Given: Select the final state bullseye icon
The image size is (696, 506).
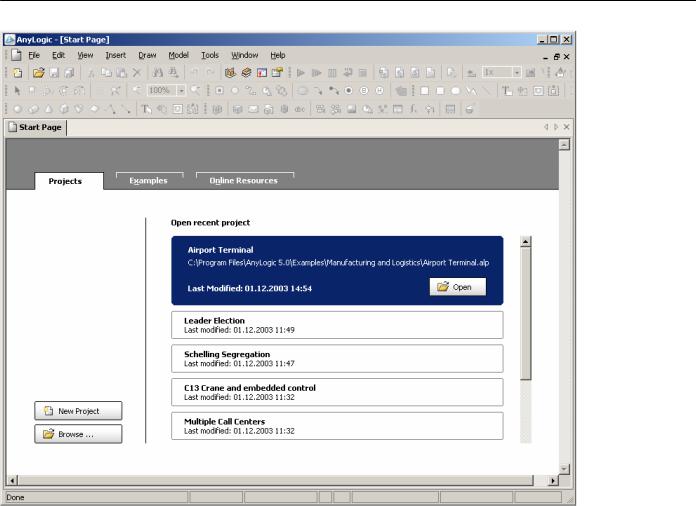Looking at the screenshot, I should [349, 91].
